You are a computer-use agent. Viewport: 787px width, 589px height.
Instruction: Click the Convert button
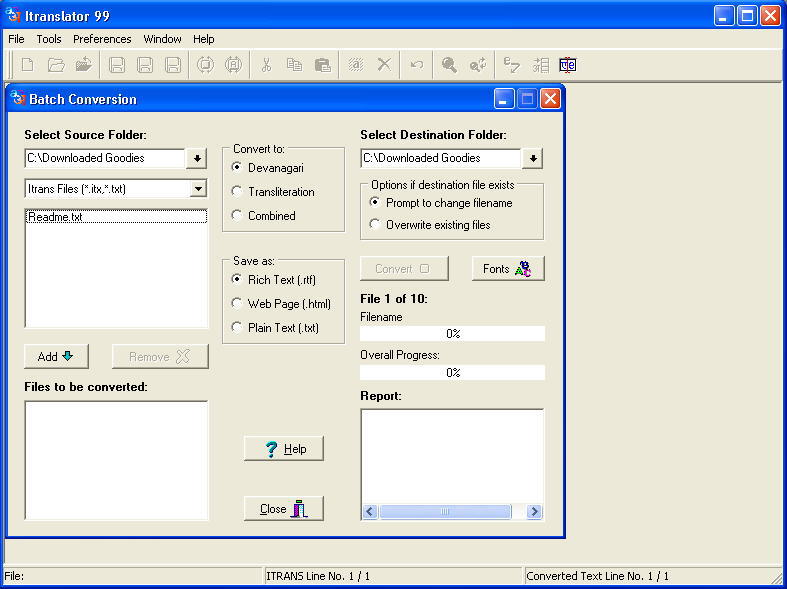[404, 269]
